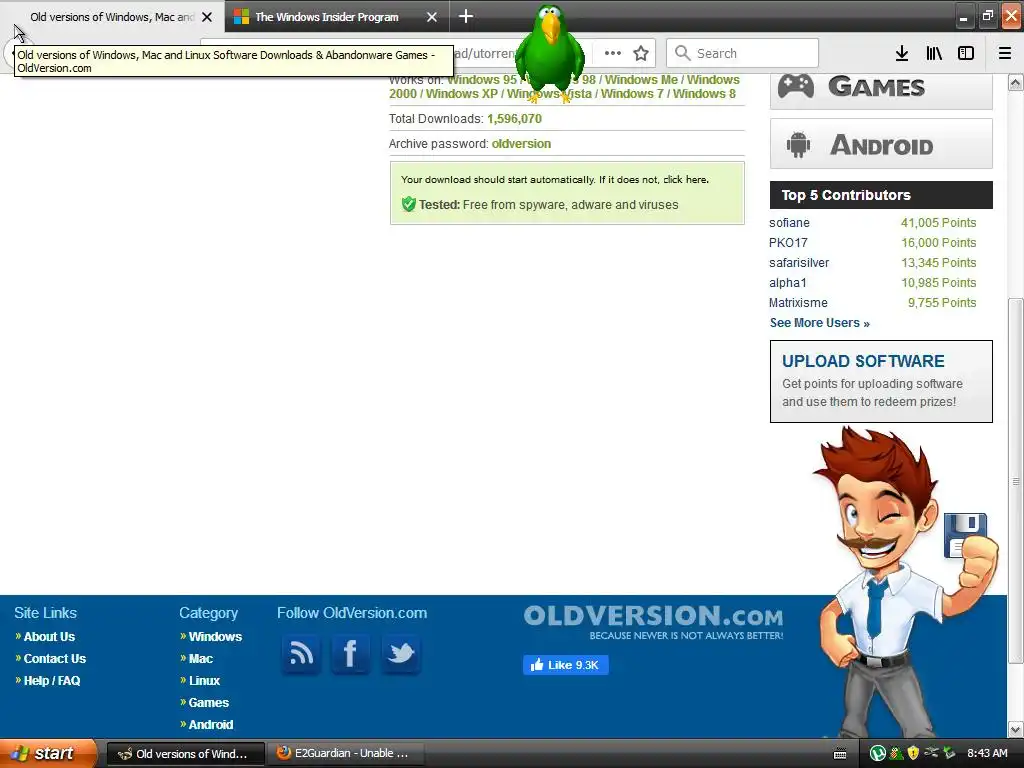Click the vertical scrollbar down arrow
1024x768 pixels.
1016,729
